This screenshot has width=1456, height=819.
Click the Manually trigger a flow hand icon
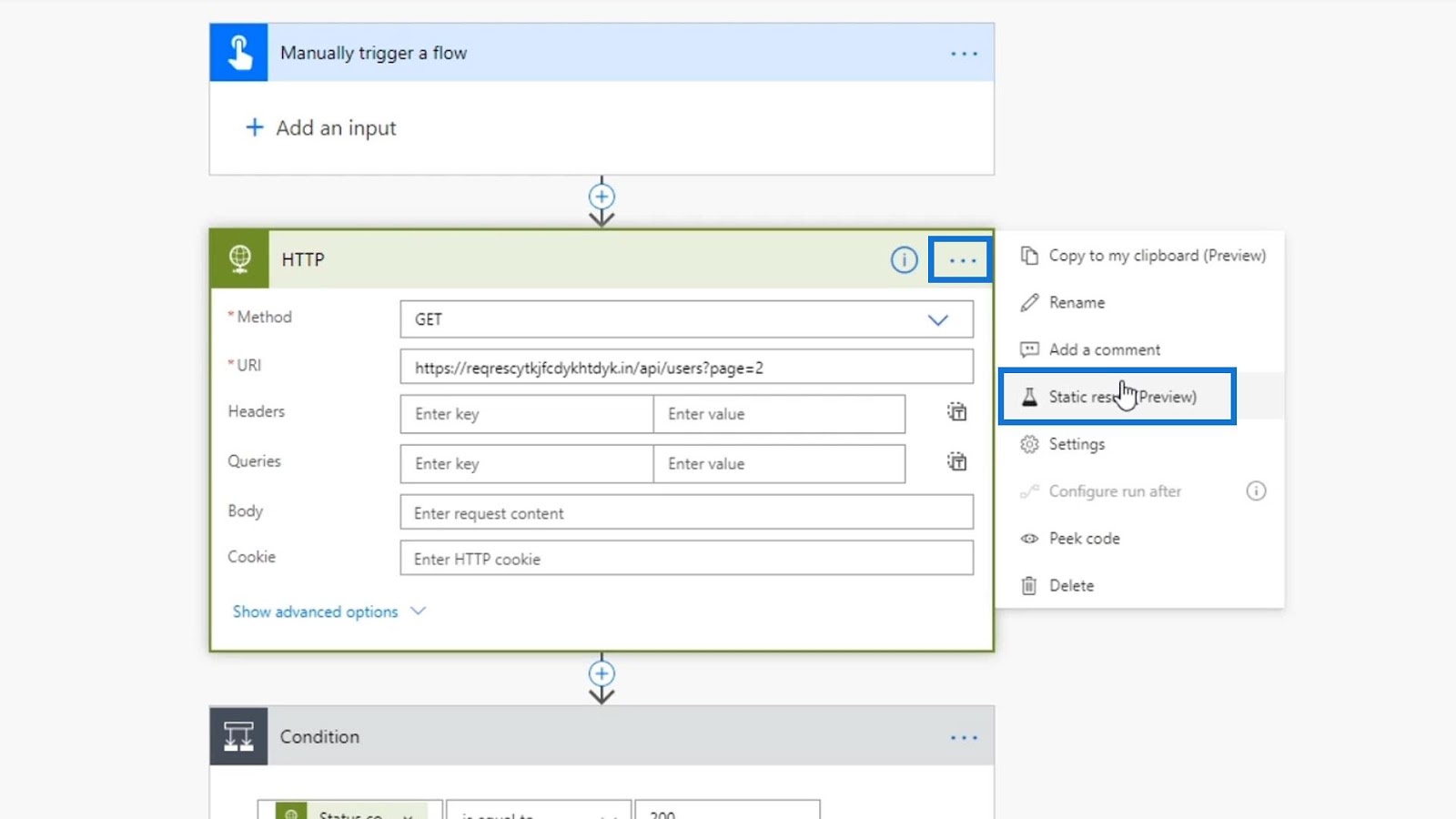(239, 53)
